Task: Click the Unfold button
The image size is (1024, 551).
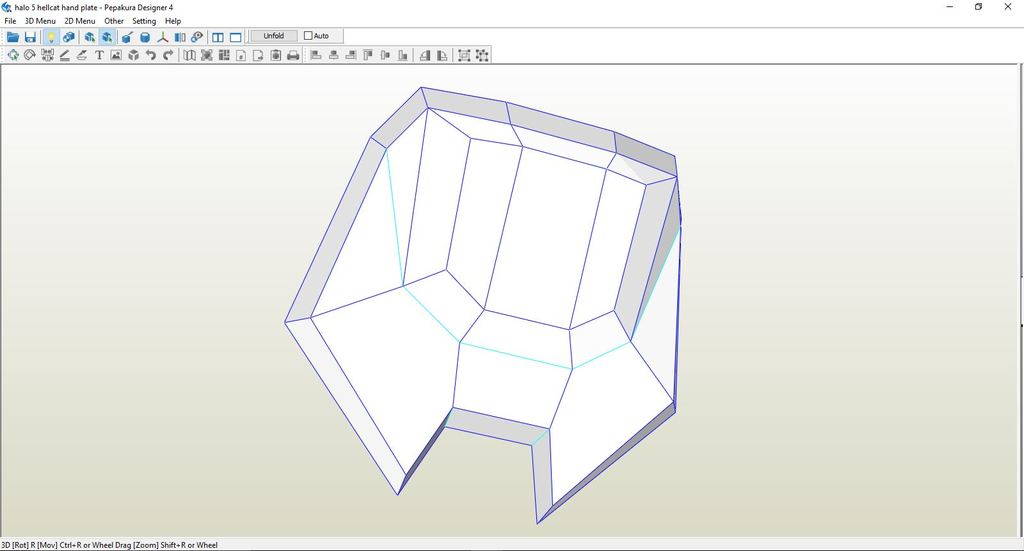Action: point(274,36)
